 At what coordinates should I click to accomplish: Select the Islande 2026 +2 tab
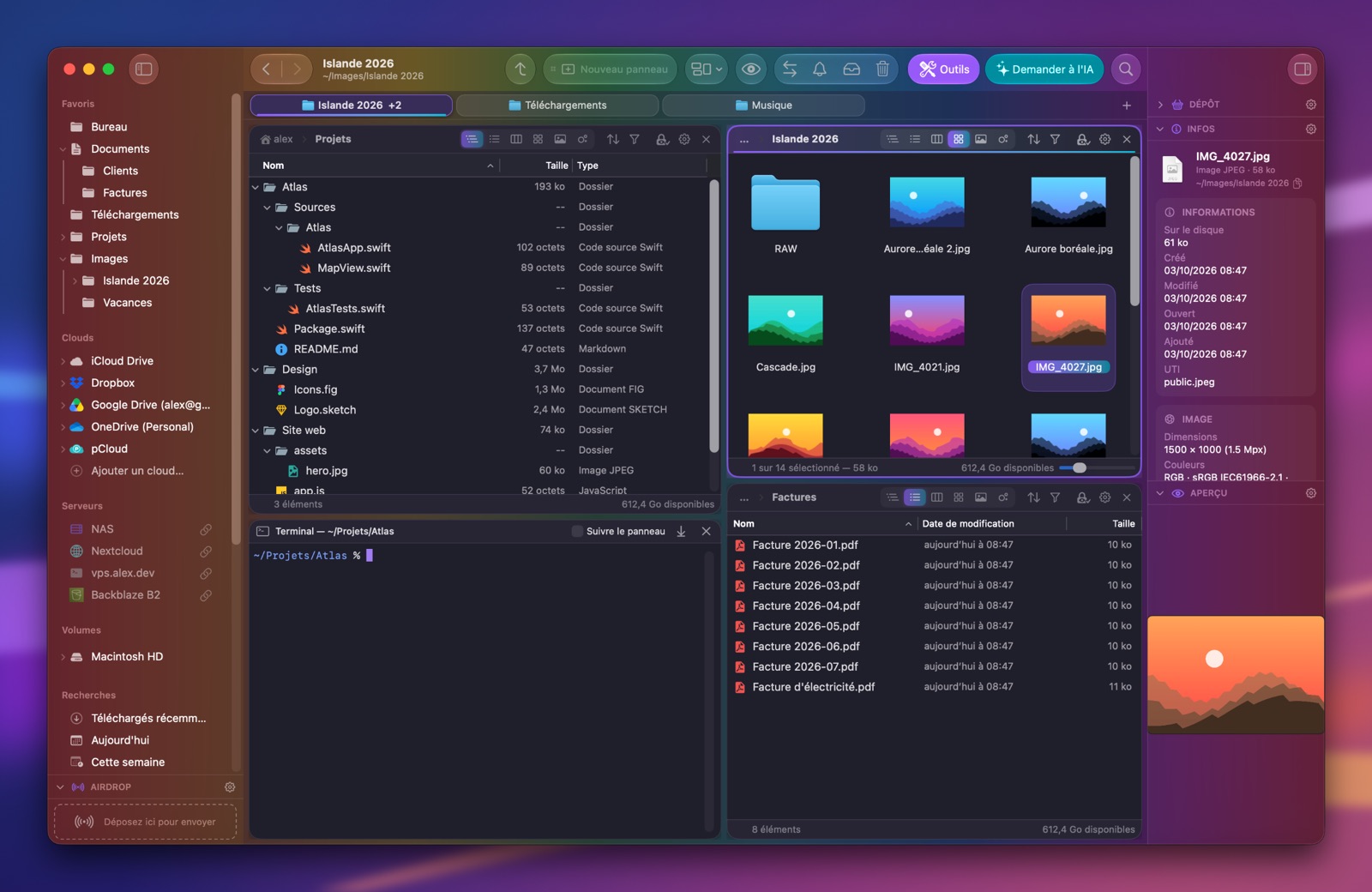[x=352, y=105]
